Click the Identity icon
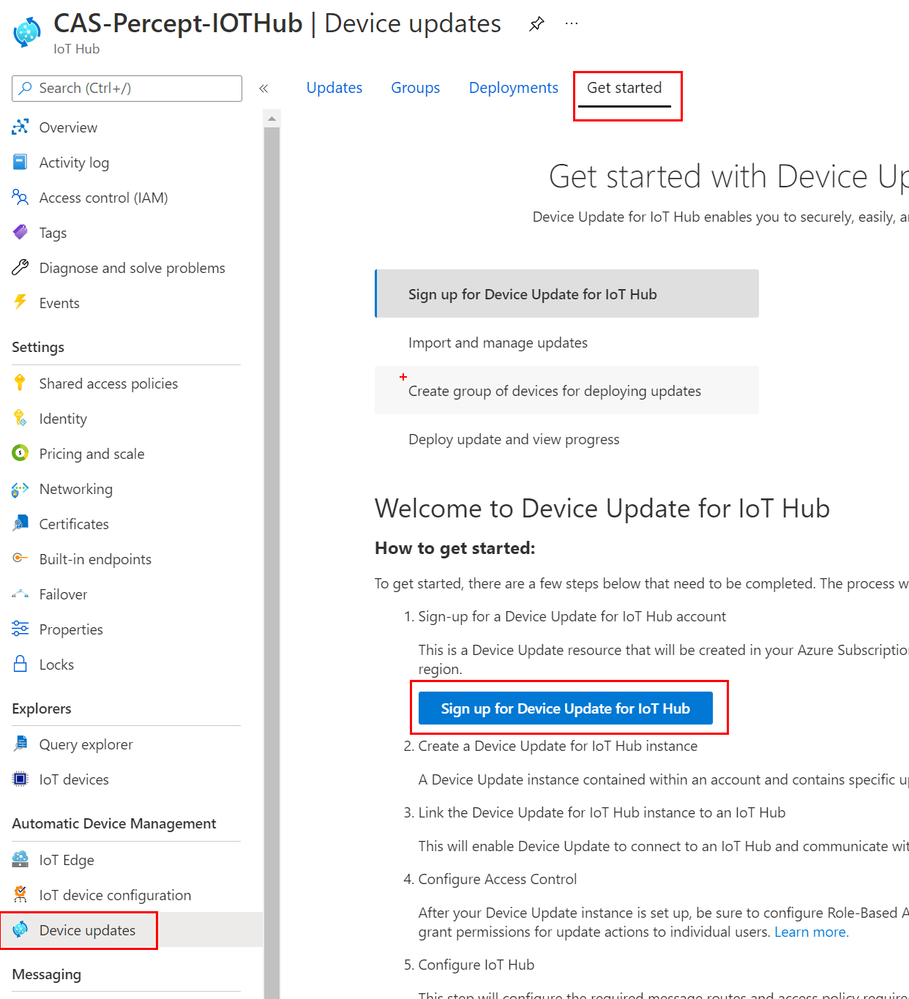Viewport: 909px width, 999px height. [20, 418]
